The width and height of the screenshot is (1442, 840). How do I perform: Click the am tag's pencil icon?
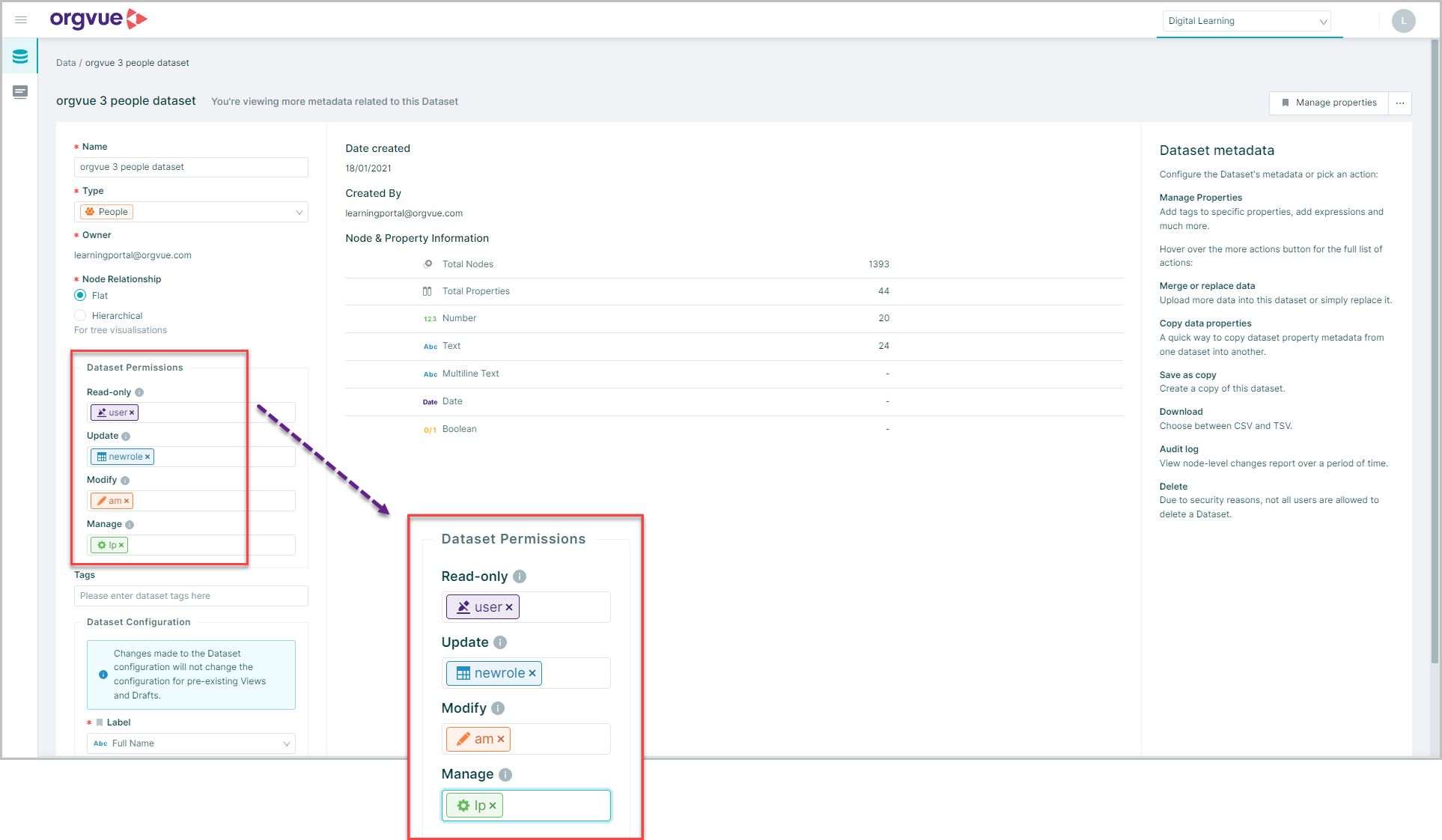pos(102,501)
